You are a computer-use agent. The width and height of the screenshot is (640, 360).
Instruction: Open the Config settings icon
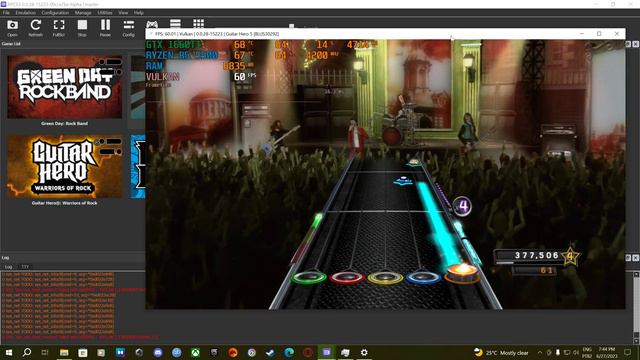tap(129, 28)
